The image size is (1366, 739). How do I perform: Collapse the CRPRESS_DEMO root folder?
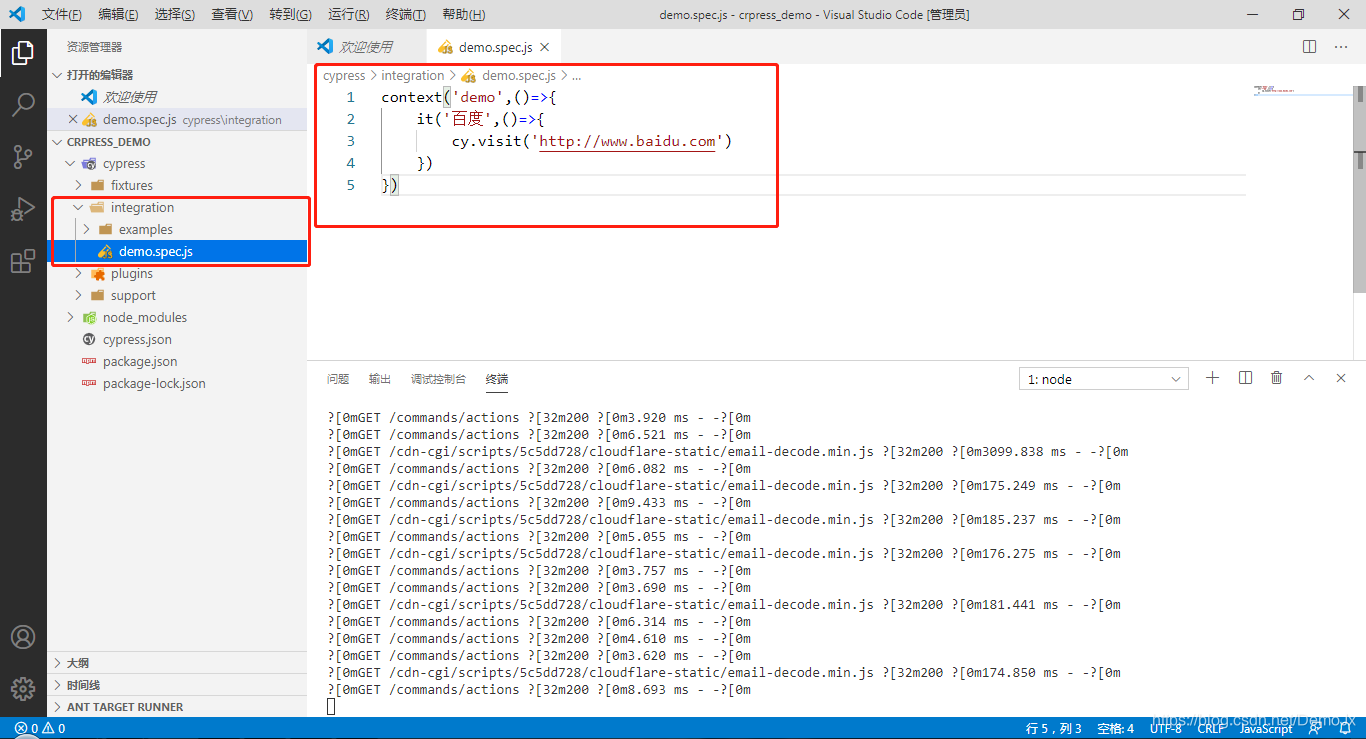pos(58,142)
